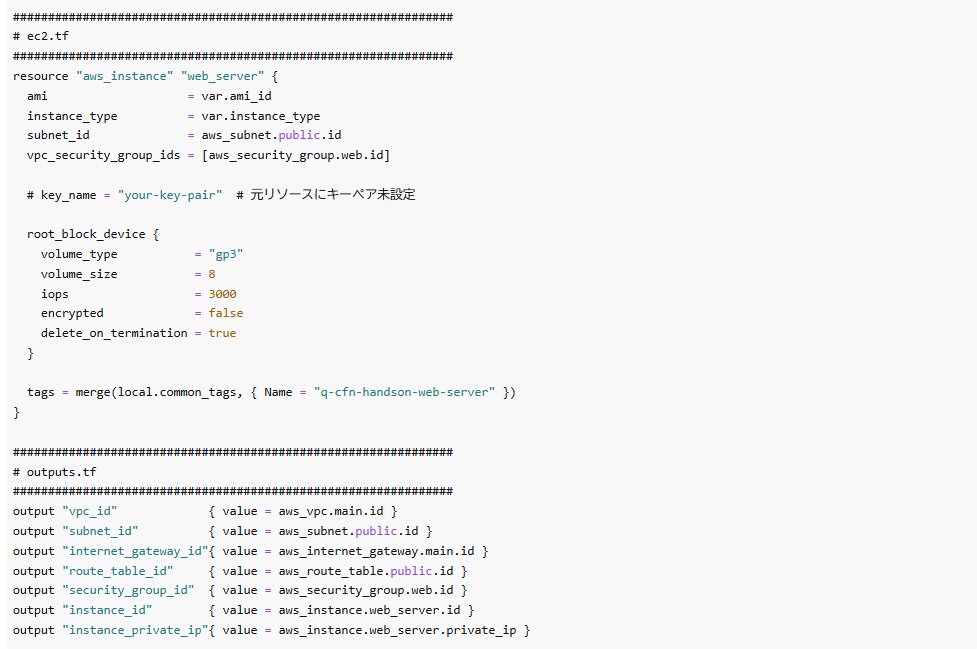The image size is (977, 649).
Task: Click the 'var.instance_type' value
Action: point(260,116)
